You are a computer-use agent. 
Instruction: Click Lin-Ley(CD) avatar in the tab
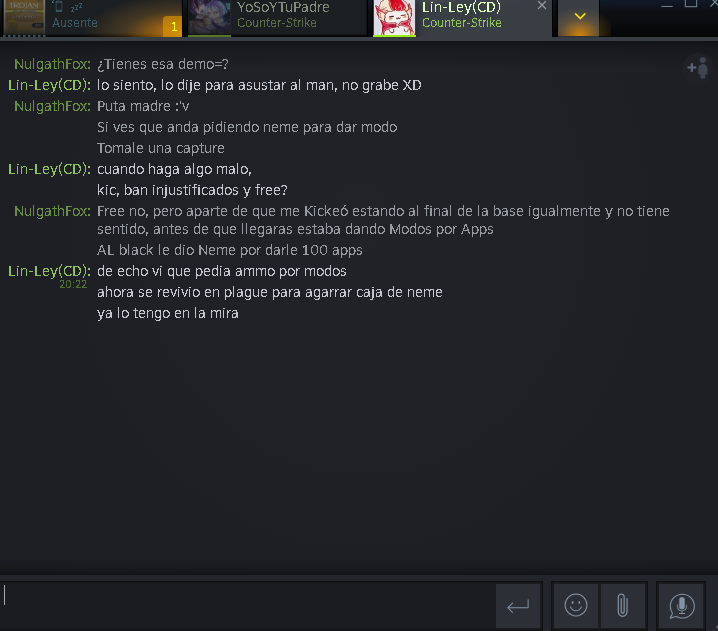click(394, 17)
